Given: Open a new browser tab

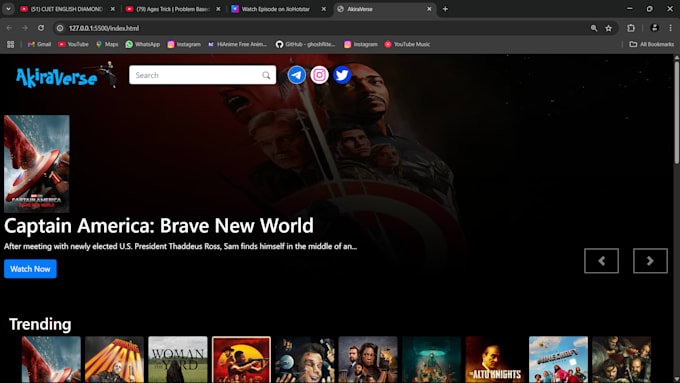Looking at the screenshot, I should 445,9.
